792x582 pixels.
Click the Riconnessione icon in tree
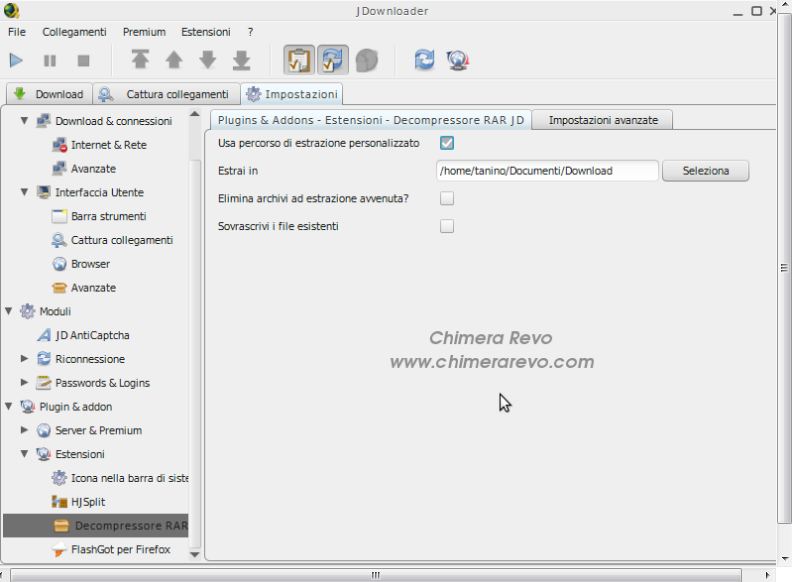point(44,359)
